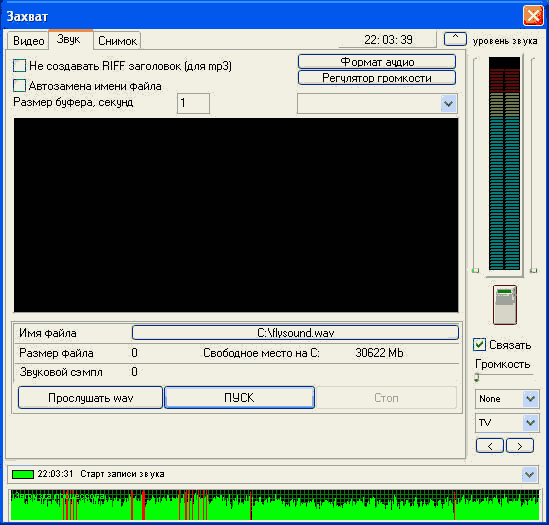Expand the empty dropdown under Регулятор громкости
549x525 pixels.
tap(377, 104)
